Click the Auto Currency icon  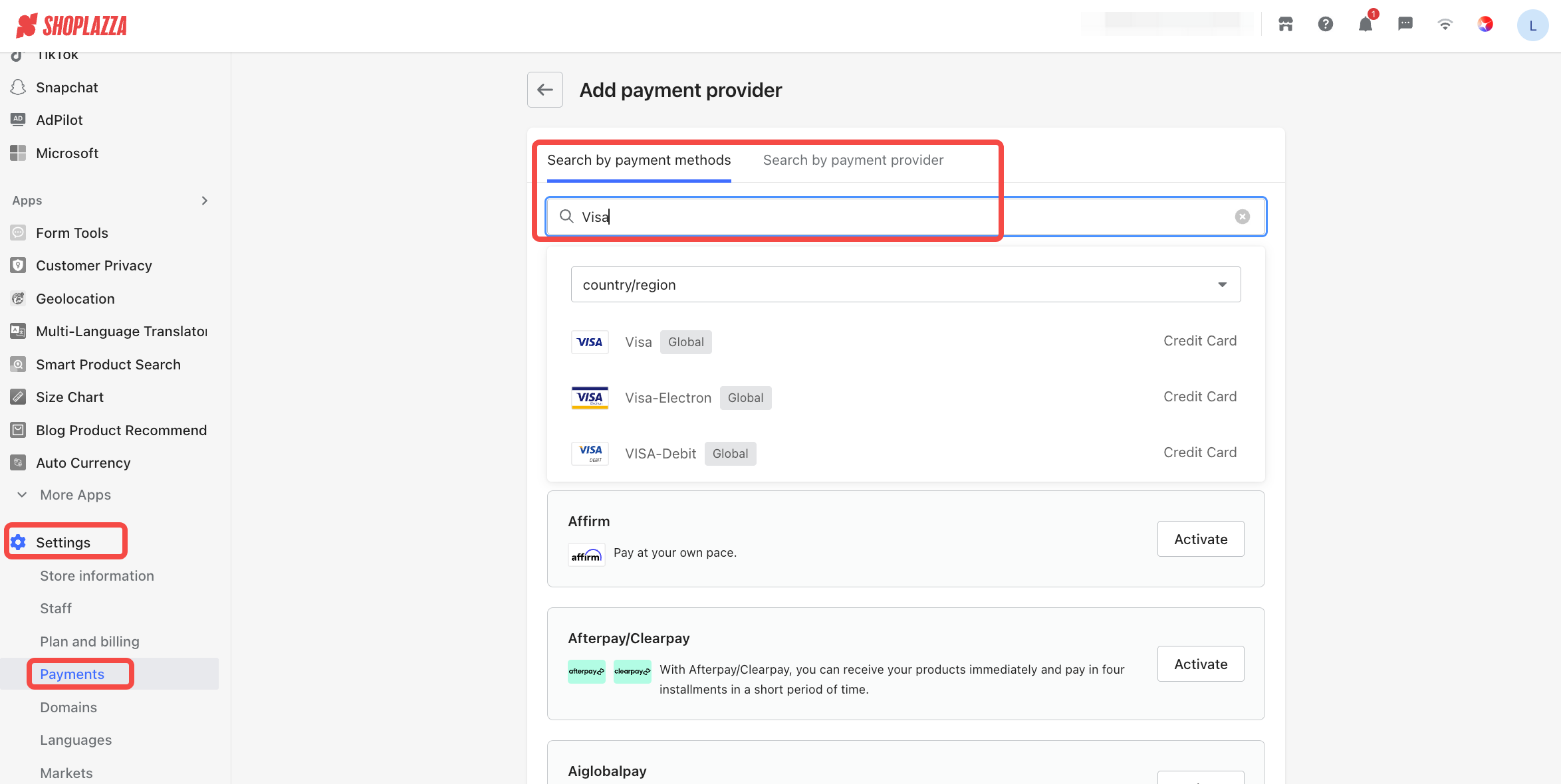click(x=18, y=462)
